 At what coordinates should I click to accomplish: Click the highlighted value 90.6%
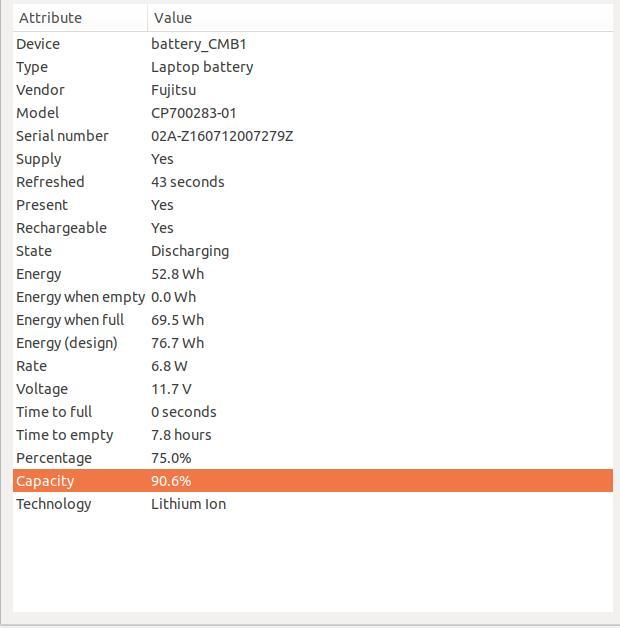(x=171, y=481)
